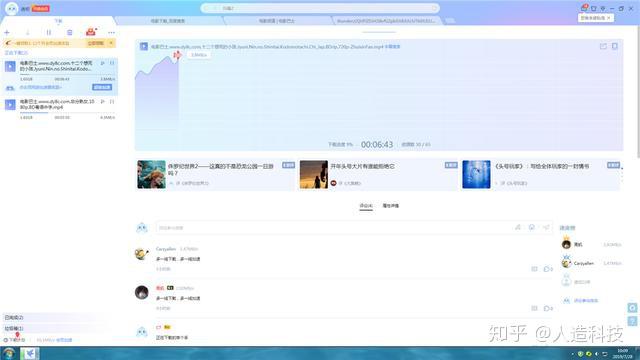Open the Jurassic World 2 video thumbnail
This screenshot has width=640, height=360.
coord(151,174)
